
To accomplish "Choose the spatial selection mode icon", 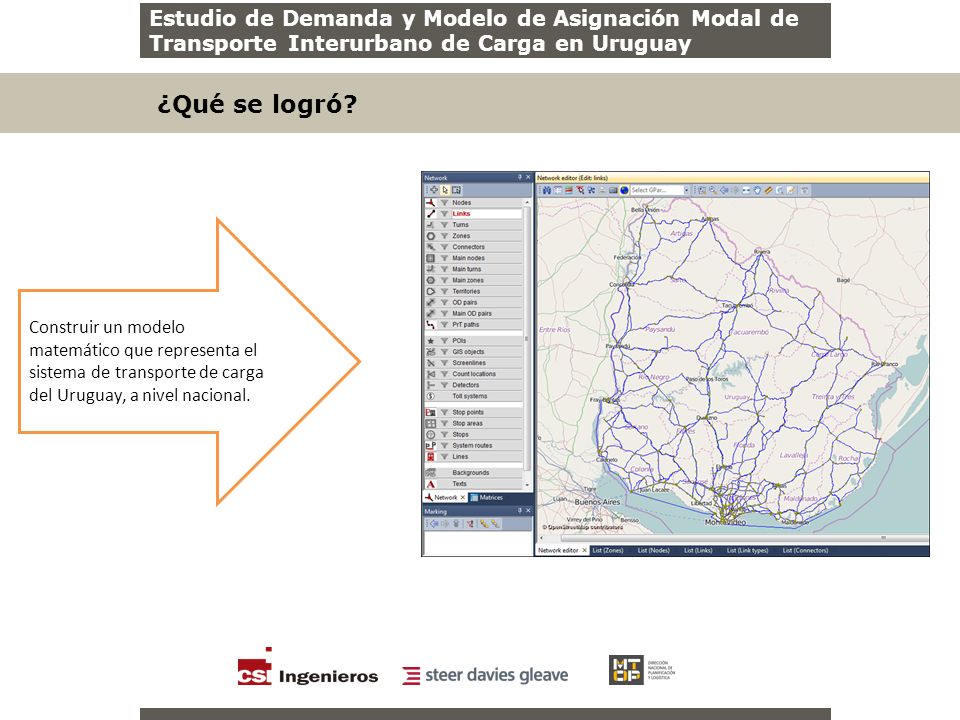I will click(456, 190).
